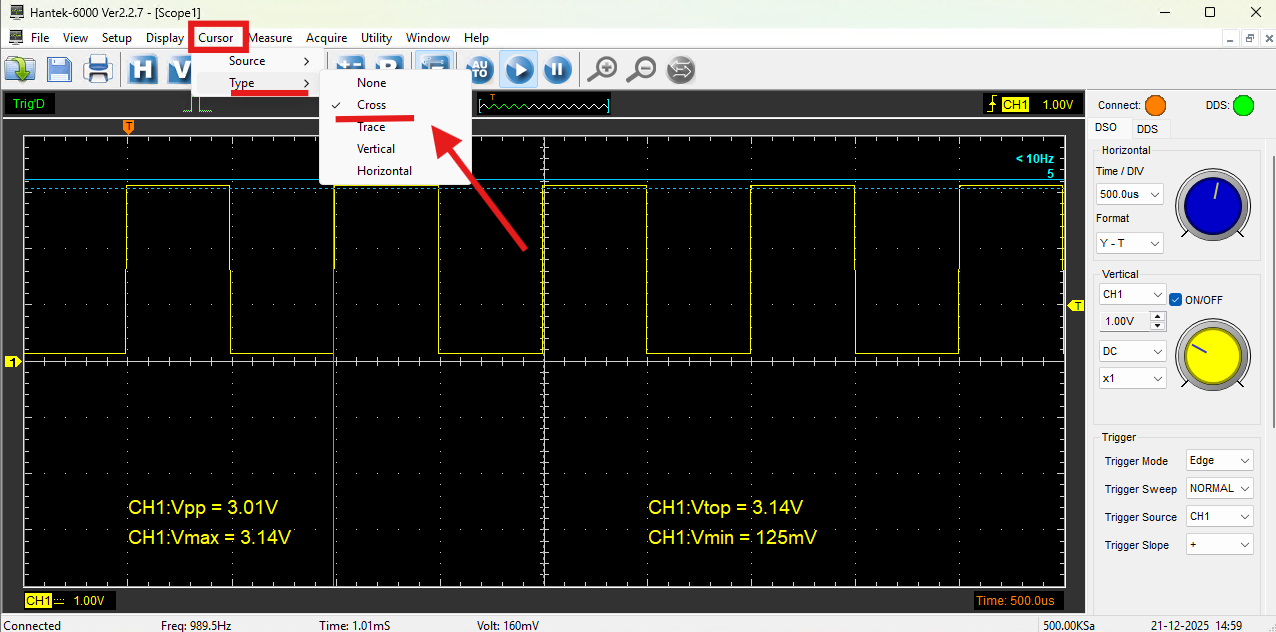This screenshot has height=632, width=1276.
Task: Open the File menu
Action: point(40,38)
